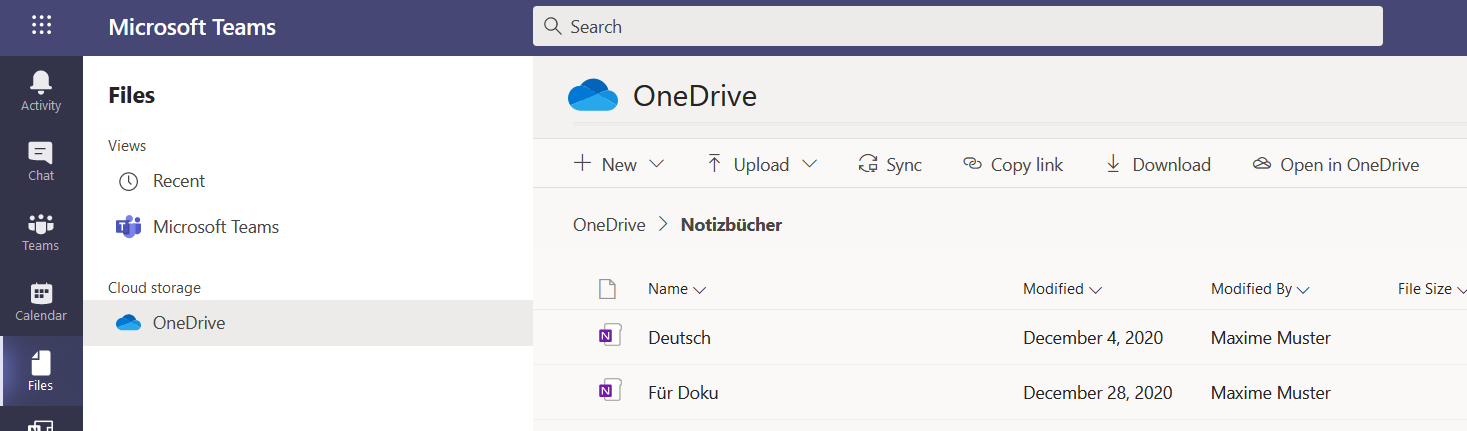
Task: Open the File Size column dropdown
Action: point(1431,289)
